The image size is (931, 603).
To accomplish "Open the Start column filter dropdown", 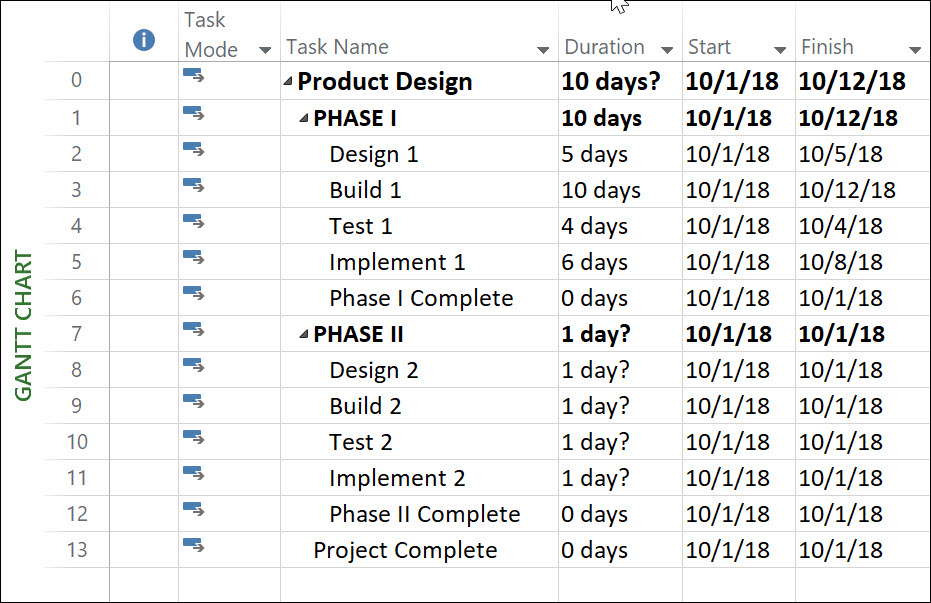I will click(x=780, y=50).
